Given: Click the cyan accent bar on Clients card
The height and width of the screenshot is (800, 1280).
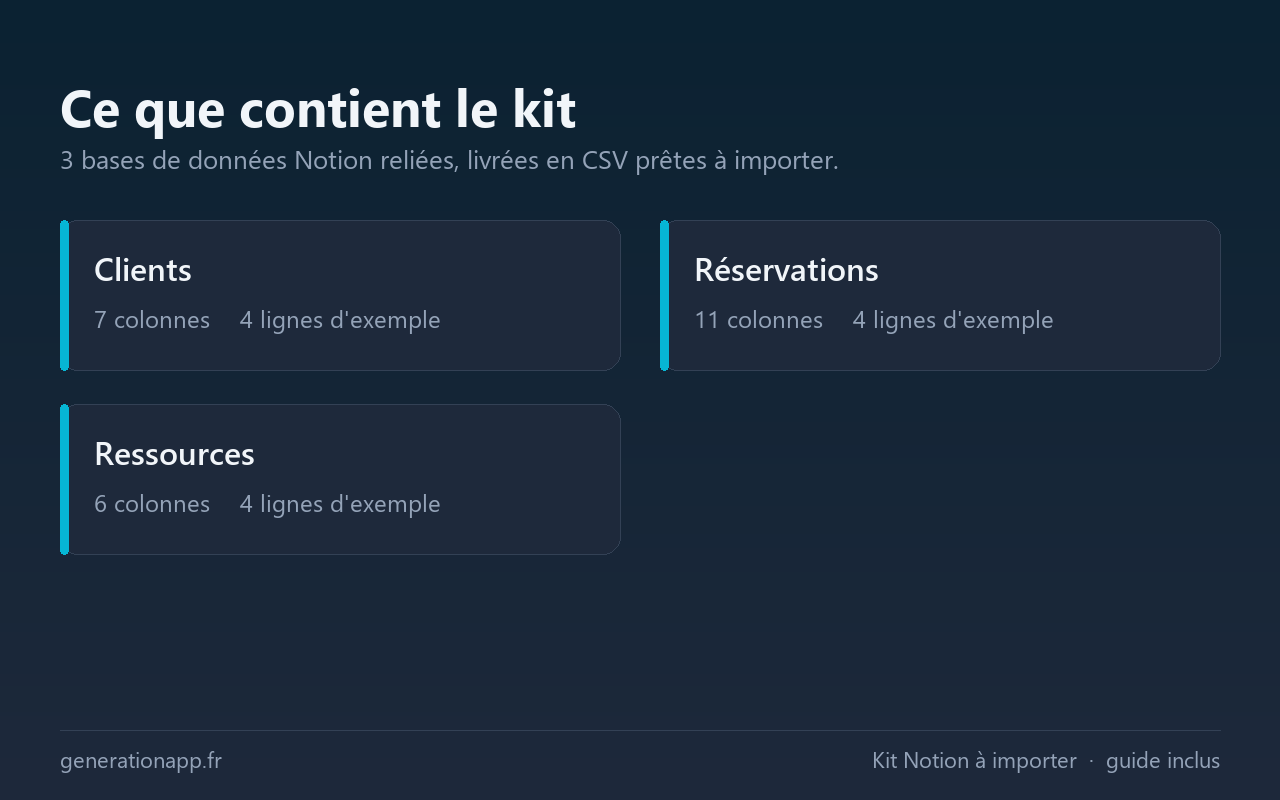Looking at the screenshot, I should (x=64, y=295).
